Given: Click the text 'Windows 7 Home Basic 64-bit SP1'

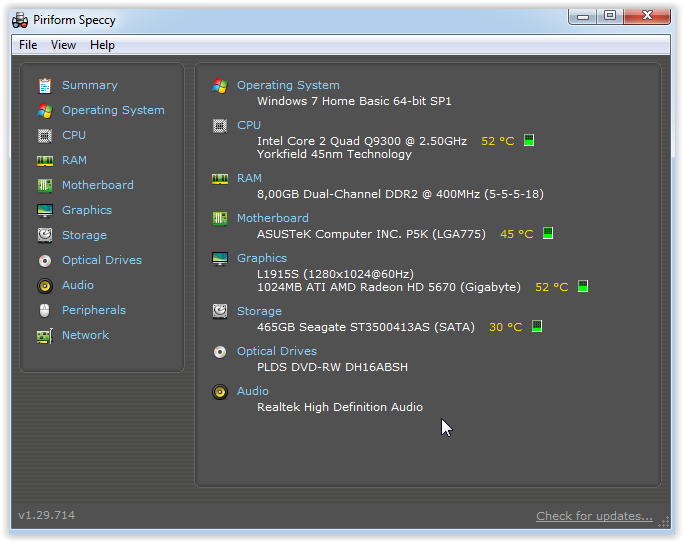Looking at the screenshot, I should 354,101.
